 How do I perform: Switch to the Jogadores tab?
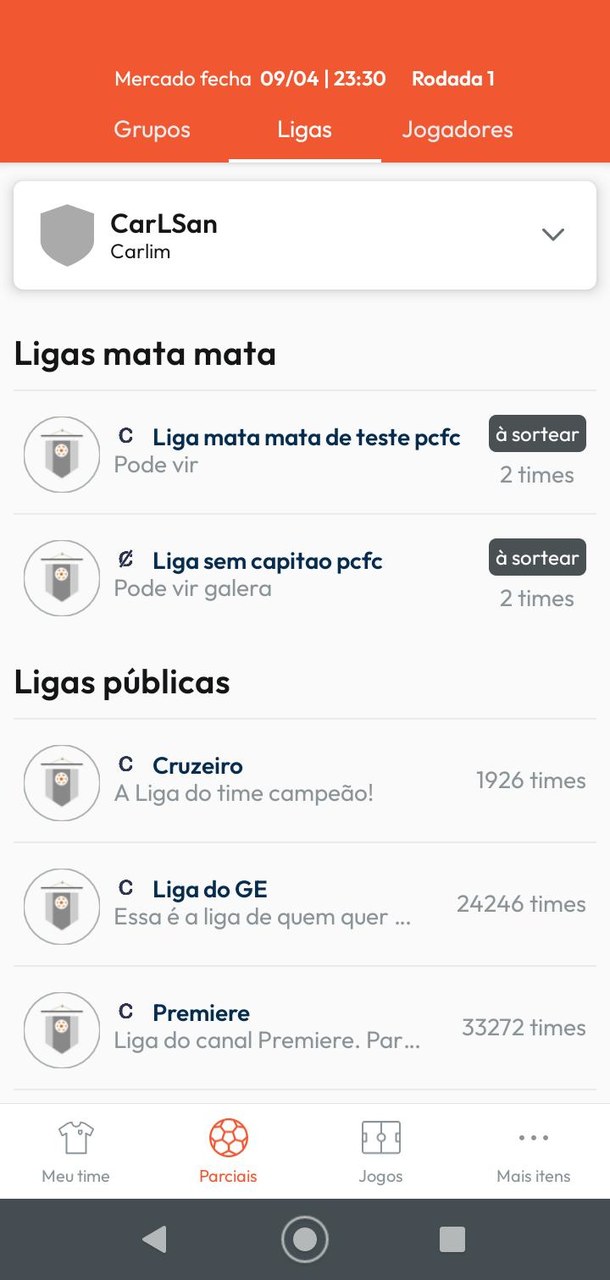pyautogui.click(x=457, y=130)
